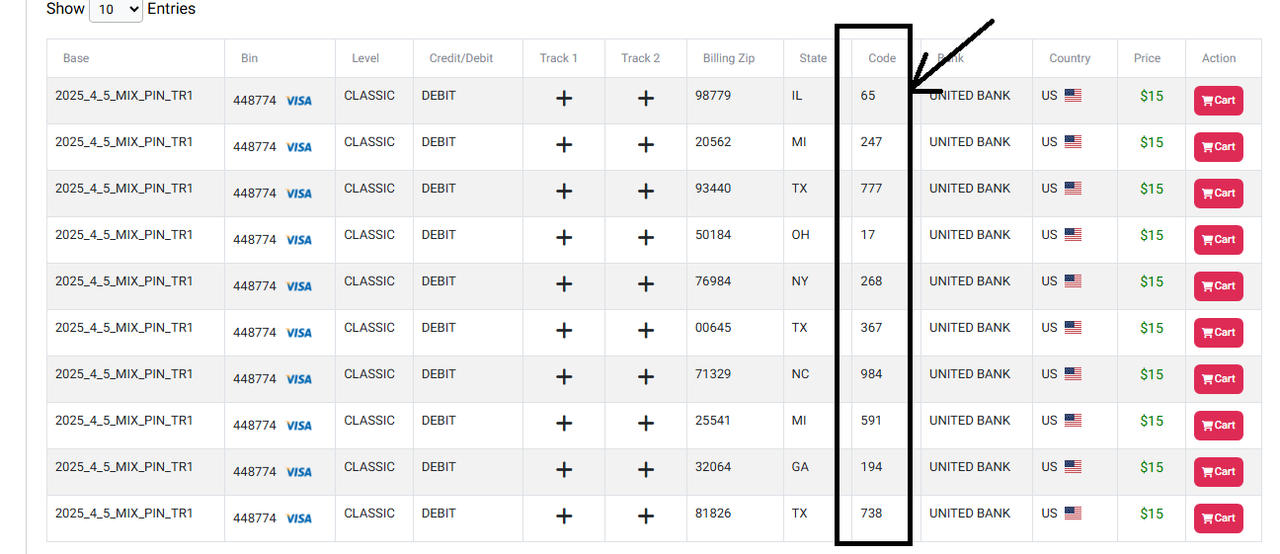Expand Track 1 plus in 81826 row

click(x=564, y=517)
